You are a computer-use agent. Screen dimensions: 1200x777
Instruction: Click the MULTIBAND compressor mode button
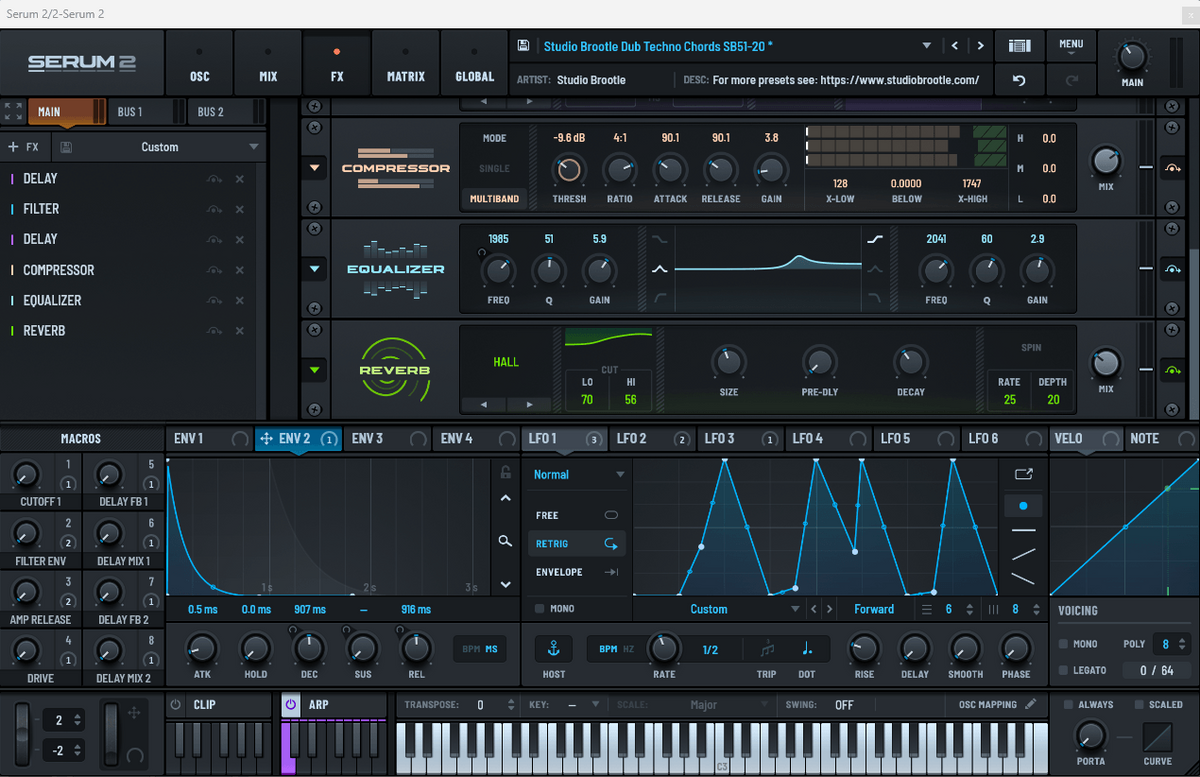point(495,199)
